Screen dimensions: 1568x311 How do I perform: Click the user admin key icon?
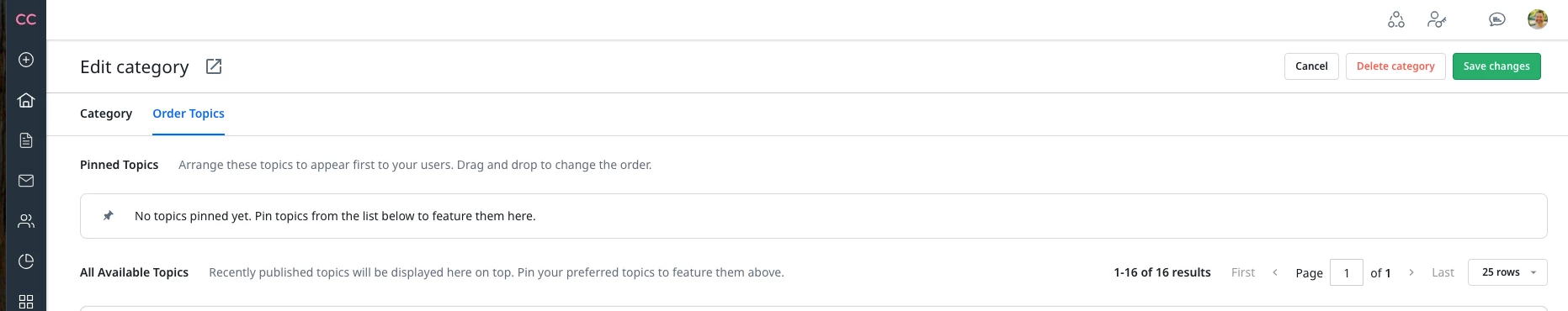point(1437,19)
